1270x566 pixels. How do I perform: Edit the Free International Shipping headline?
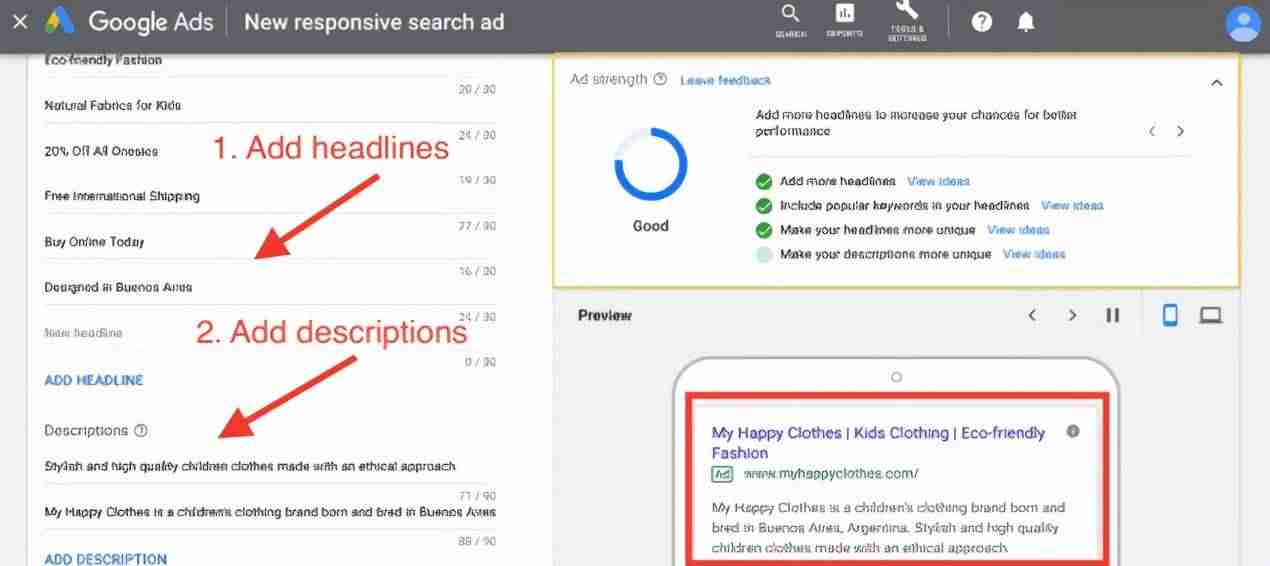click(270, 196)
